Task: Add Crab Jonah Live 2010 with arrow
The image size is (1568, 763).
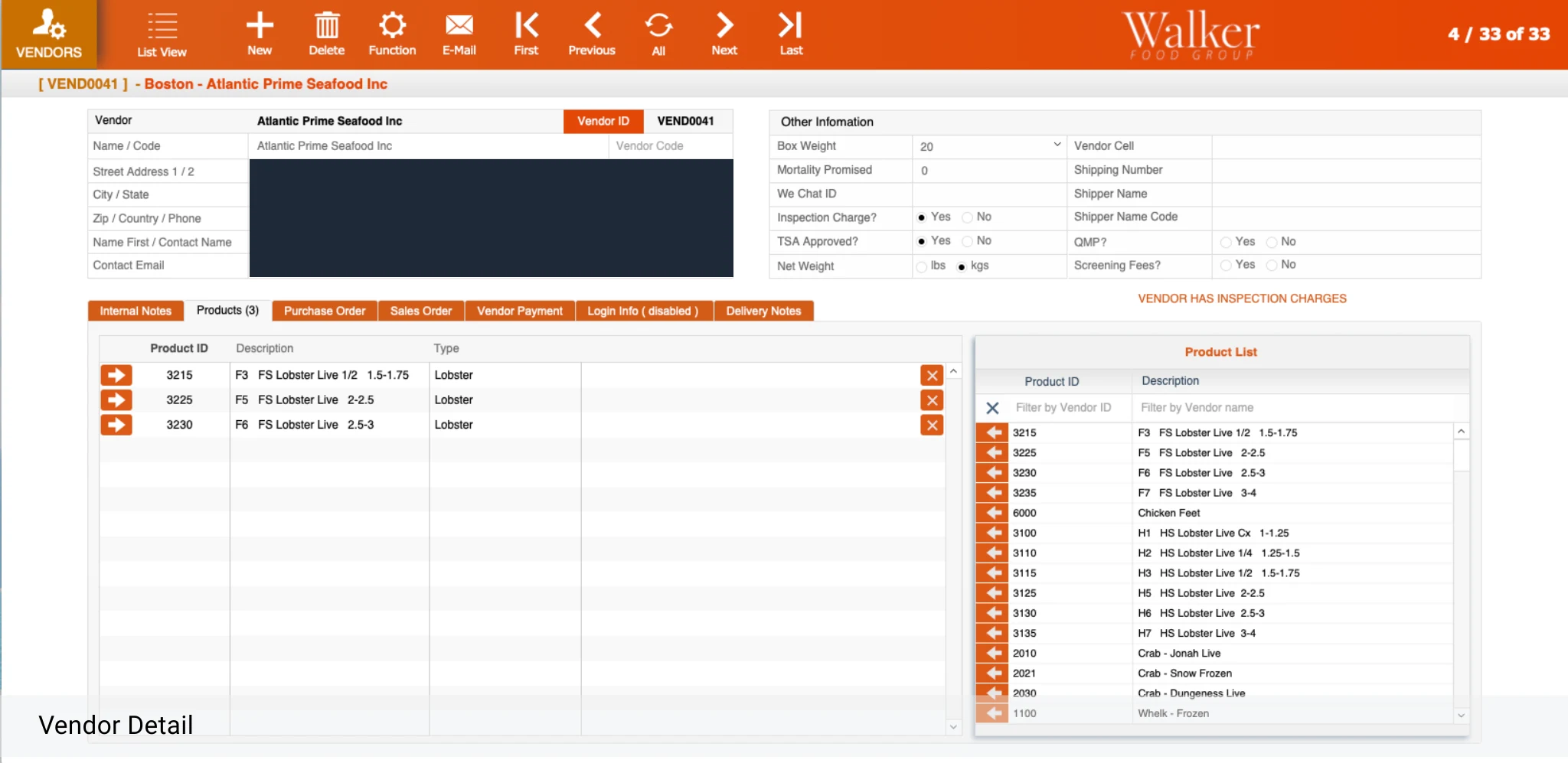Action: [x=993, y=653]
